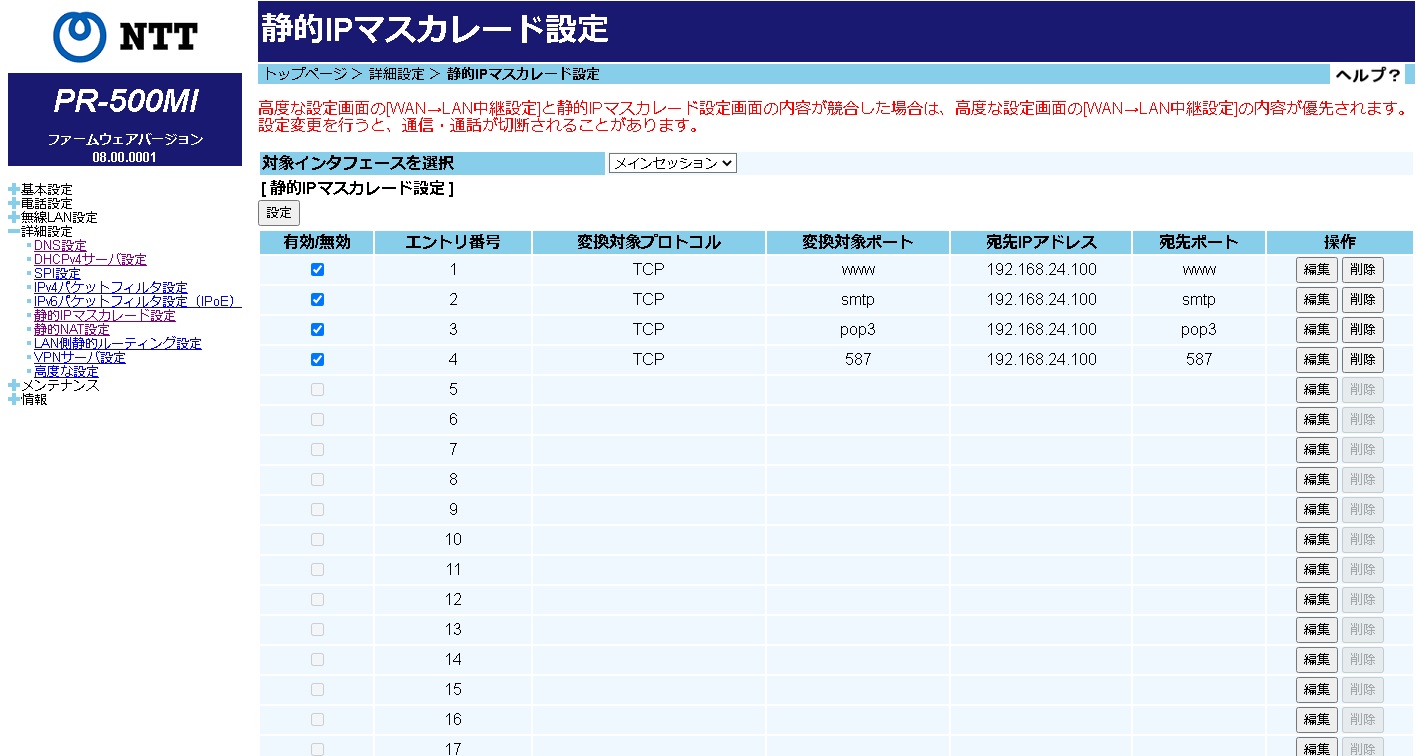This screenshot has height=756, width=1416.
Task: Open the ヘルプ? help link
Action: pyautogui.click(x=1367, y=75)
